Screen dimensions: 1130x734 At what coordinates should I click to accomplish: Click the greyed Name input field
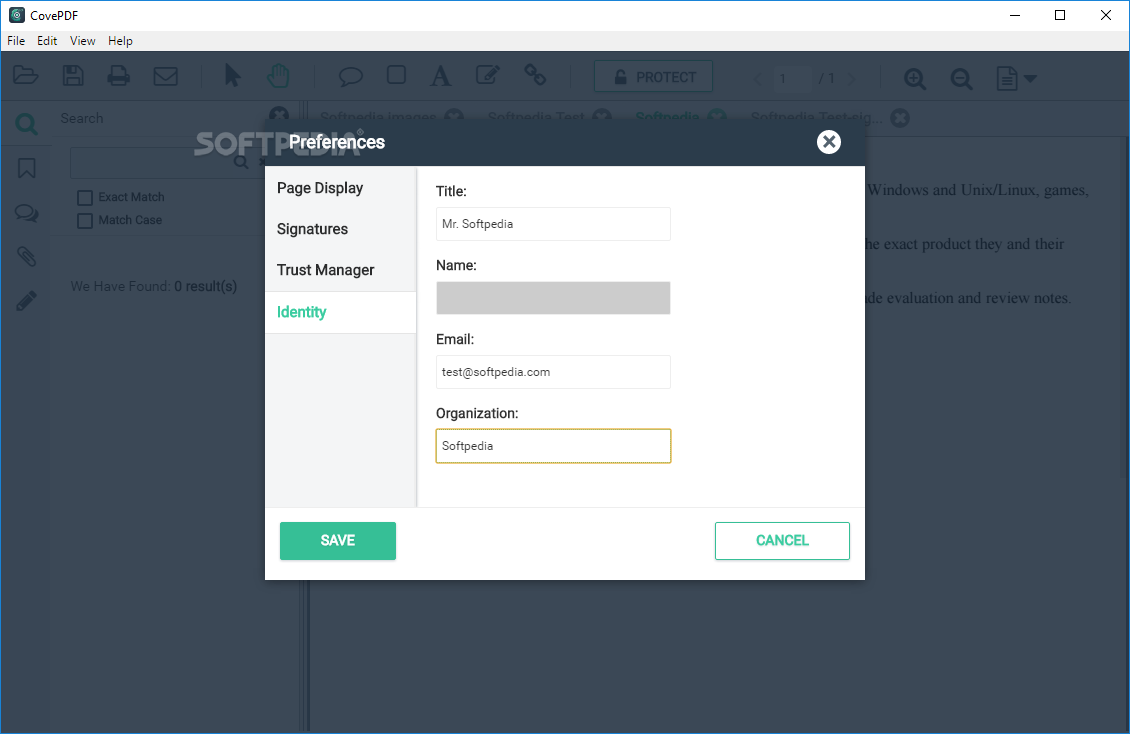tap(553, 298)
